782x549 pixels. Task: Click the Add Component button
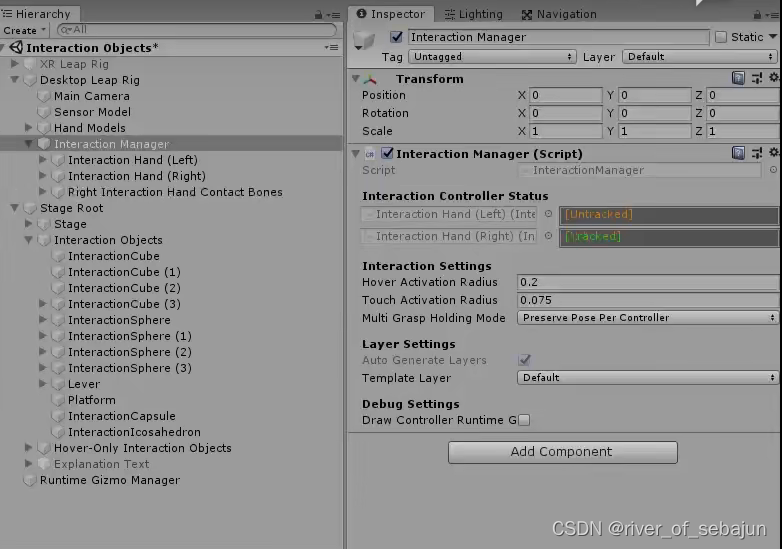563,452
